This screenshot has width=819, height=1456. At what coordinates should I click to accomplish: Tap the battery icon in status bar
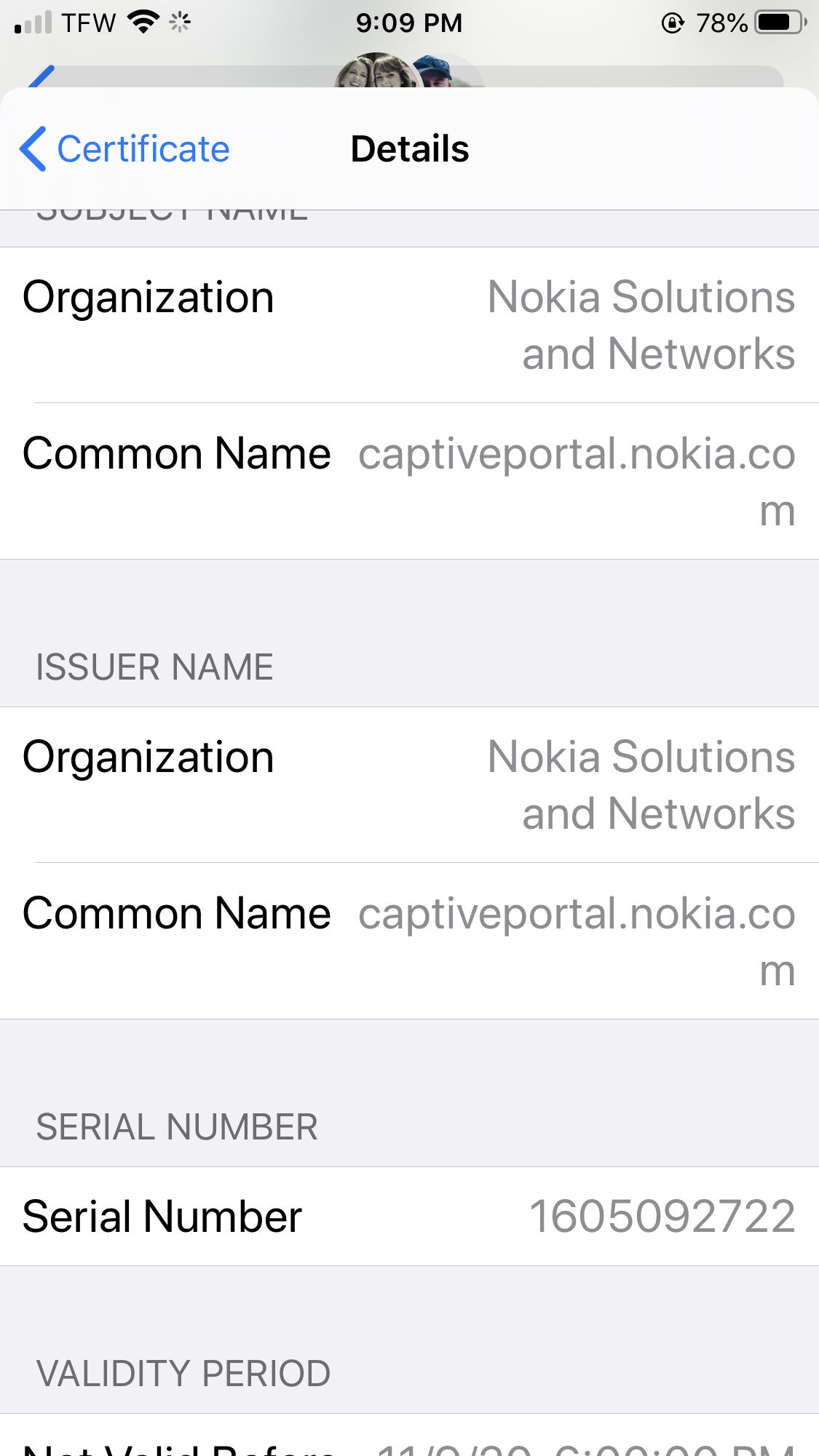[x=780, y=23]
